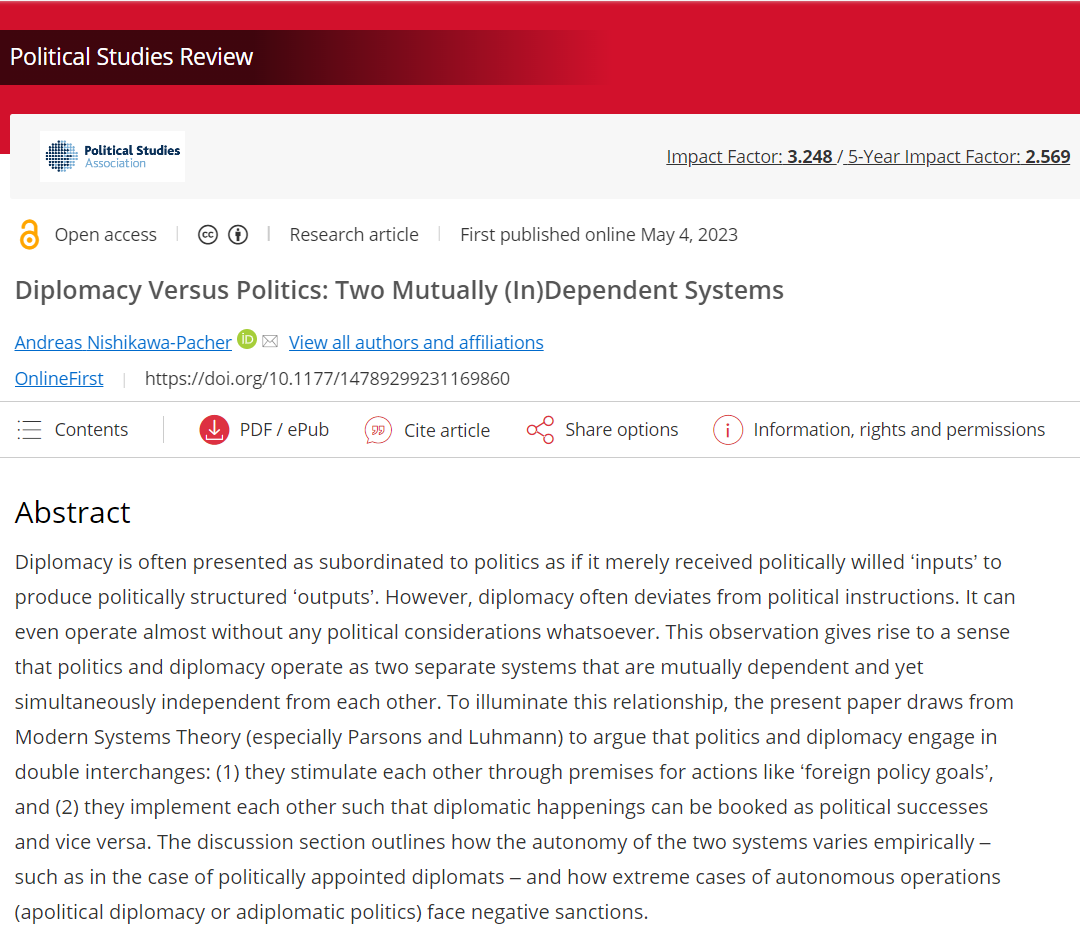This screenshot has height=931, width=1080.
Task: Click the 'Research article' label
Action: (354, 235)
